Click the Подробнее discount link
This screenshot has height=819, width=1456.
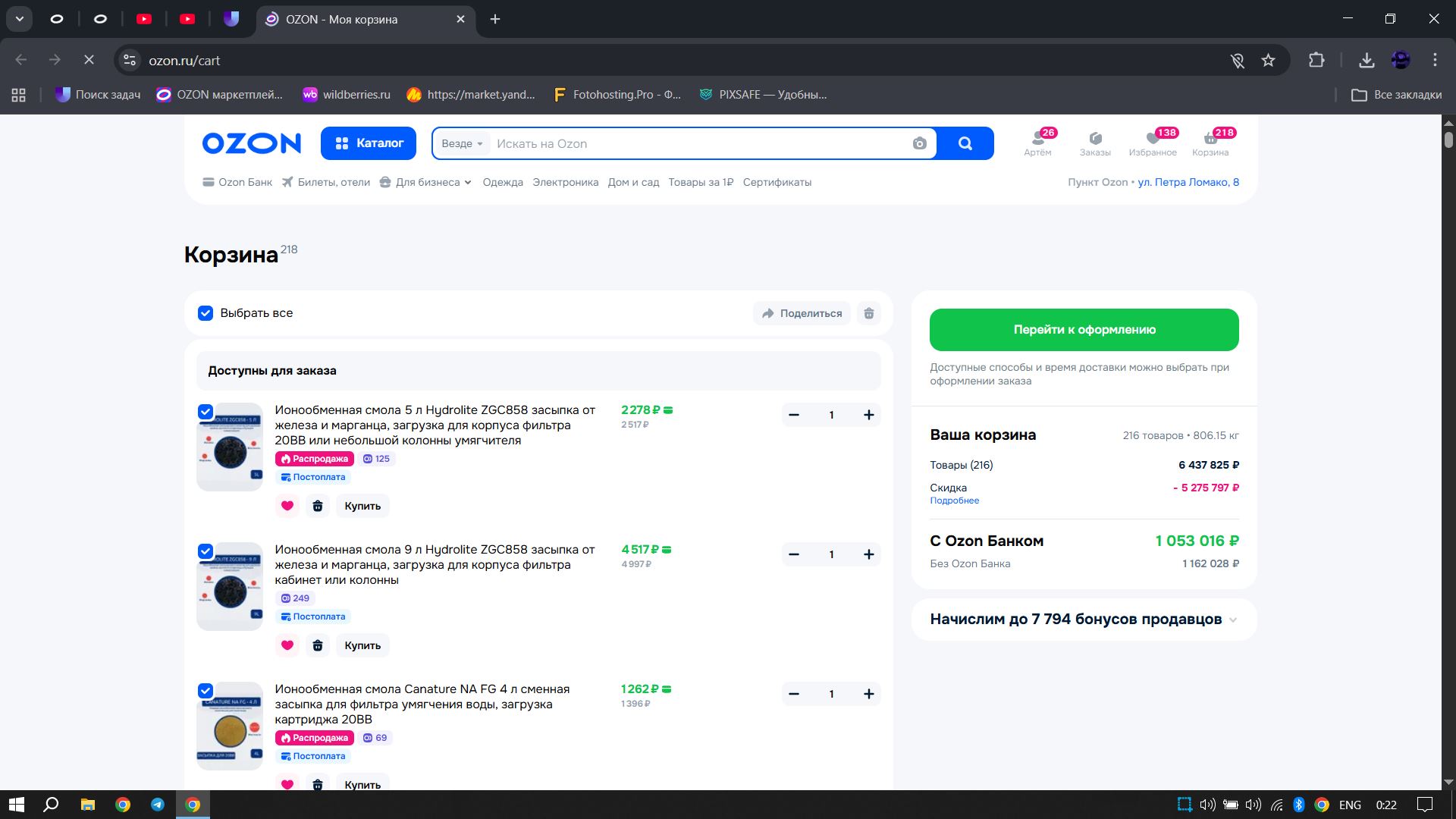pyautogui.click(x=954, y=500)
